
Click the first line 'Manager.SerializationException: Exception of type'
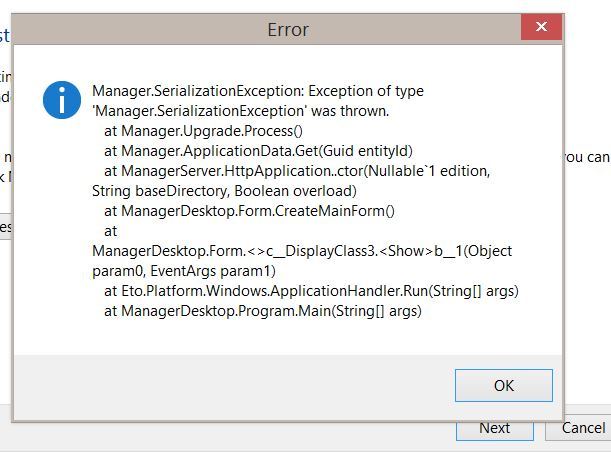pyautogui.click(x=258, y=91)
